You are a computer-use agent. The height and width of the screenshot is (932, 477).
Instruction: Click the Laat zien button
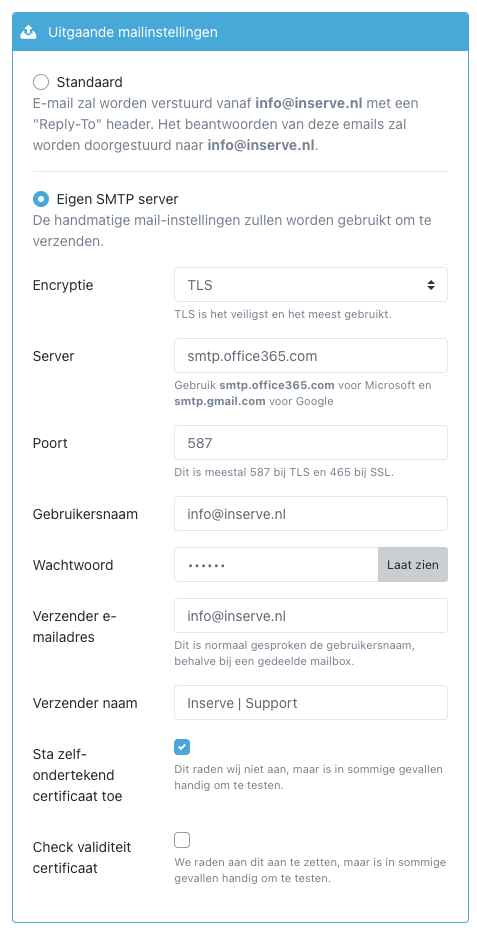[x=413, y=565]
